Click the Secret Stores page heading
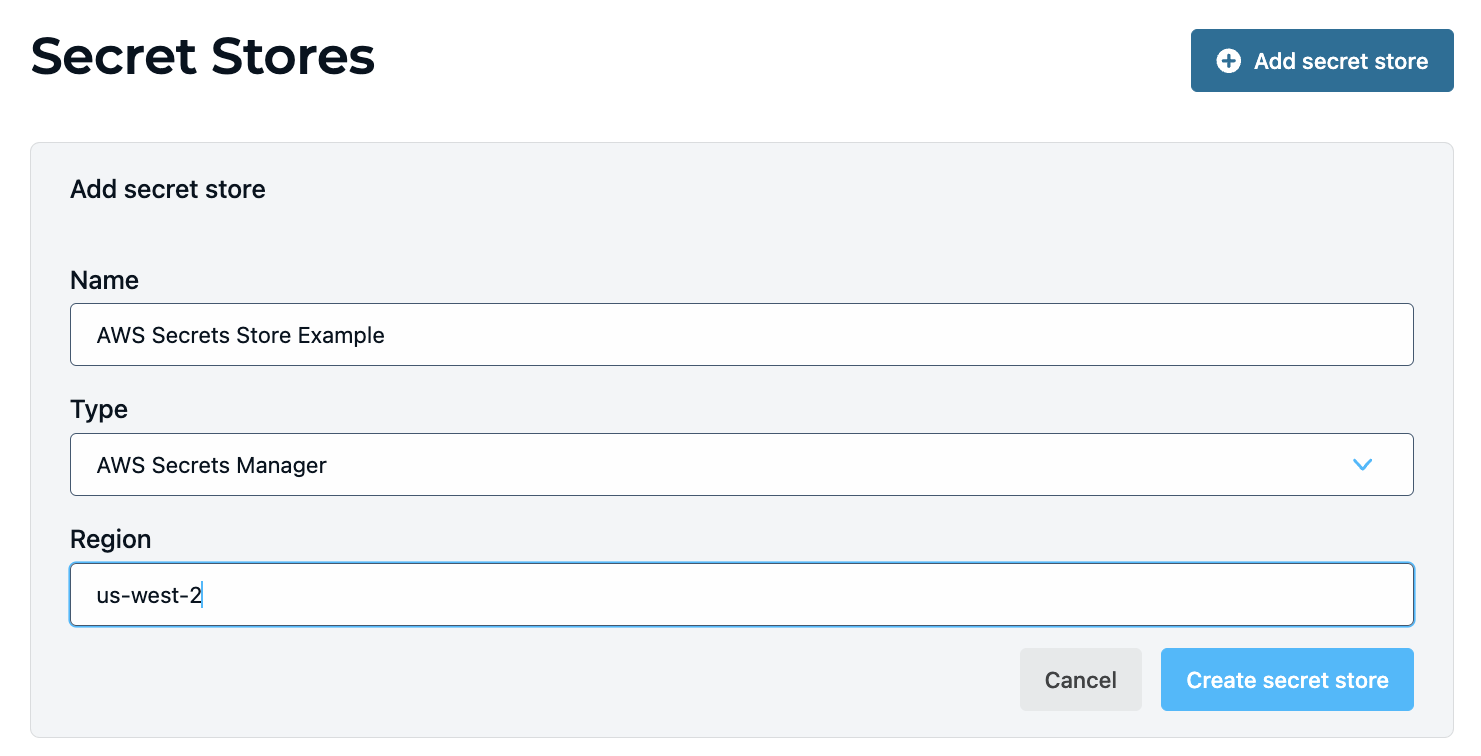 click(x=202, y=57)
